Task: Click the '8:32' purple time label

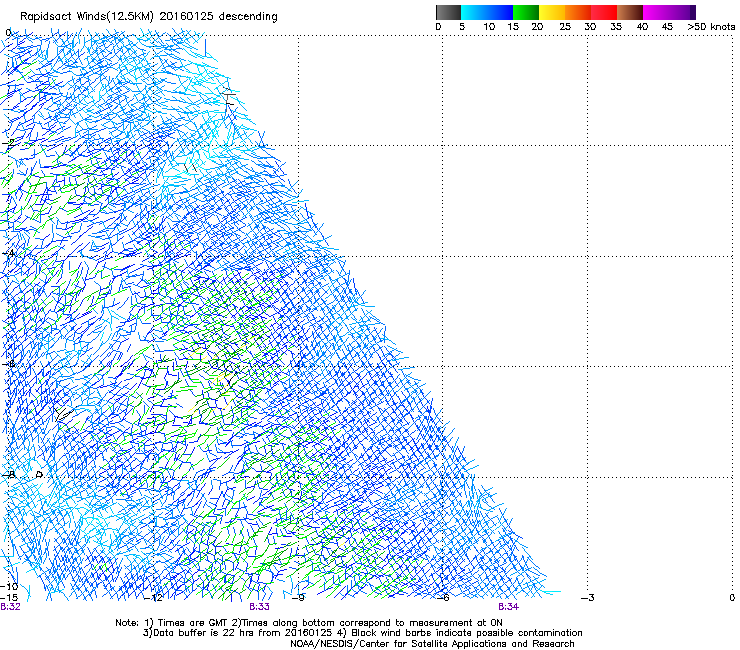Action: click(10, 607)
